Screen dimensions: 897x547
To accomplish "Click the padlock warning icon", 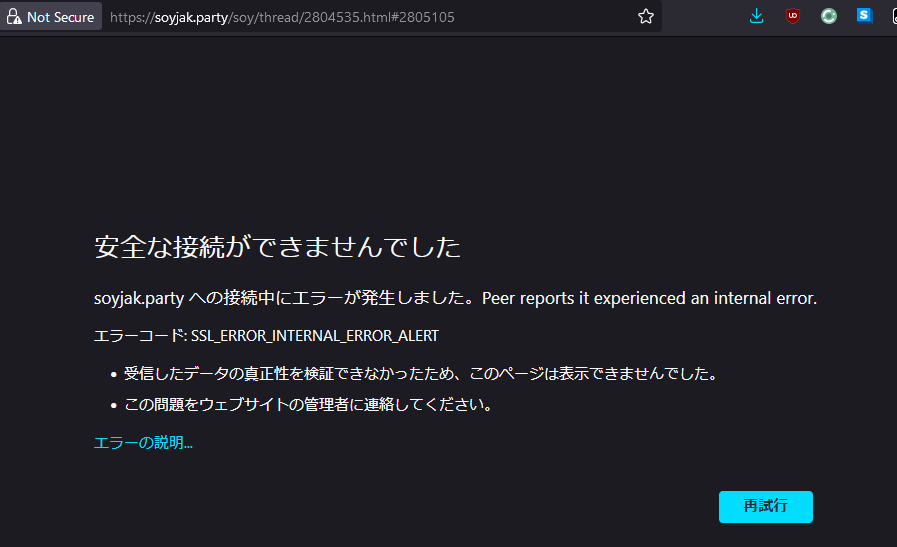I will pos(14,17).
